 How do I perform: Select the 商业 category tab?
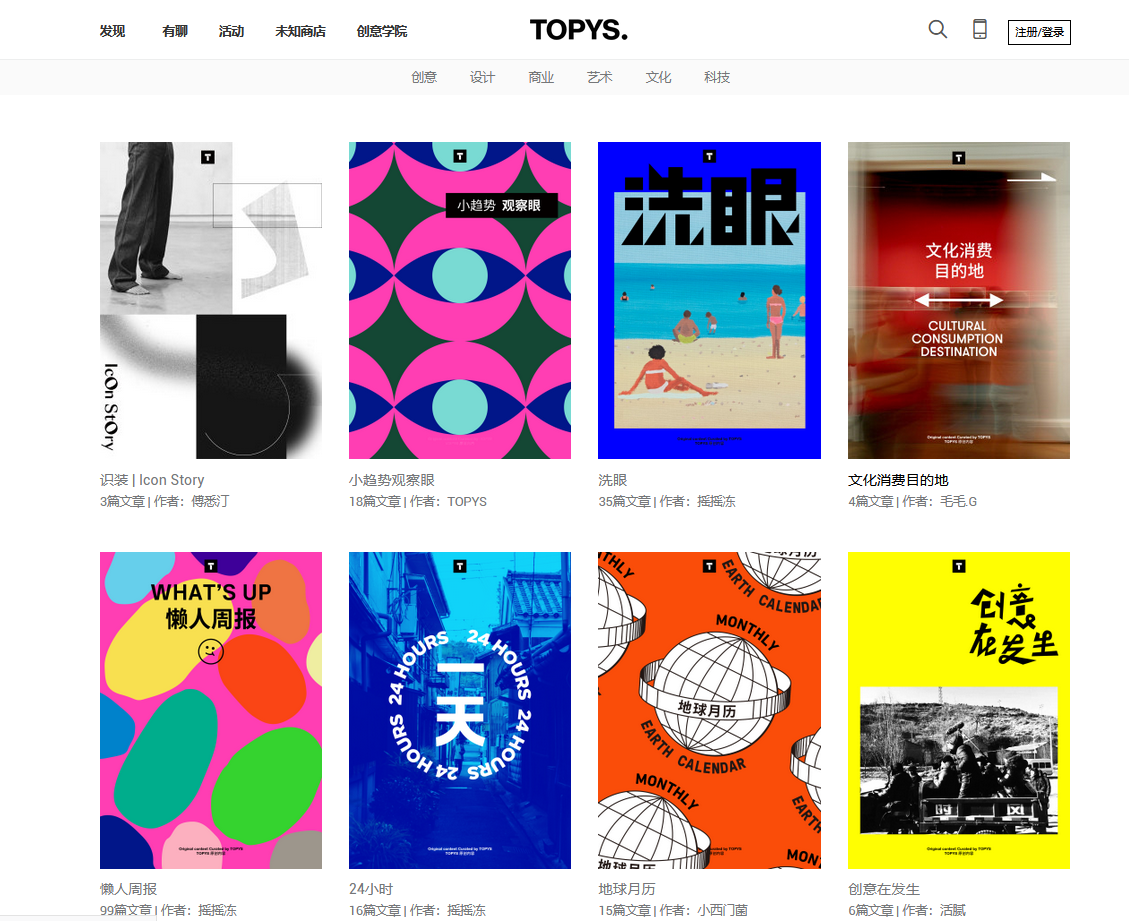[x=541, y=77]
